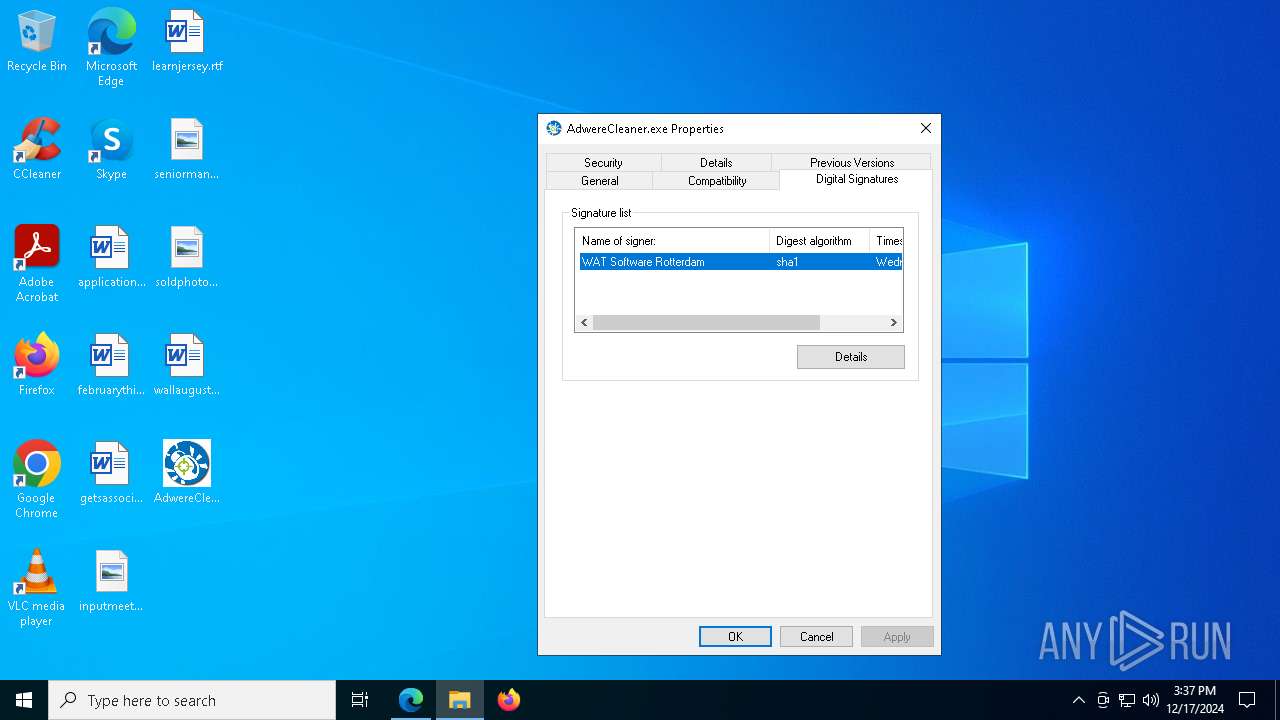Open the Recycle Bin desktop icon
1280x720 pixels.
(x=37, y=41)
